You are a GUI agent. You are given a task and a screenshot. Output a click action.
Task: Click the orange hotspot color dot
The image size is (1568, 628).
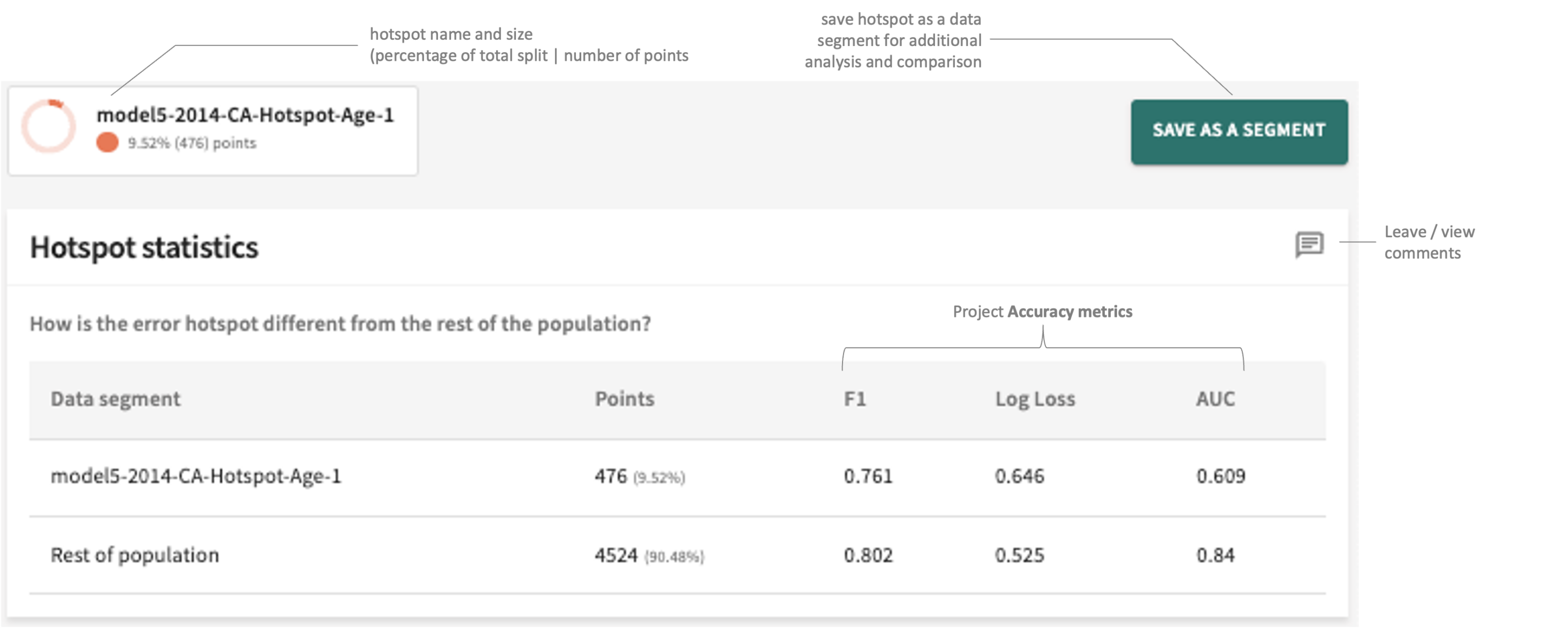[x=107, y=143]
